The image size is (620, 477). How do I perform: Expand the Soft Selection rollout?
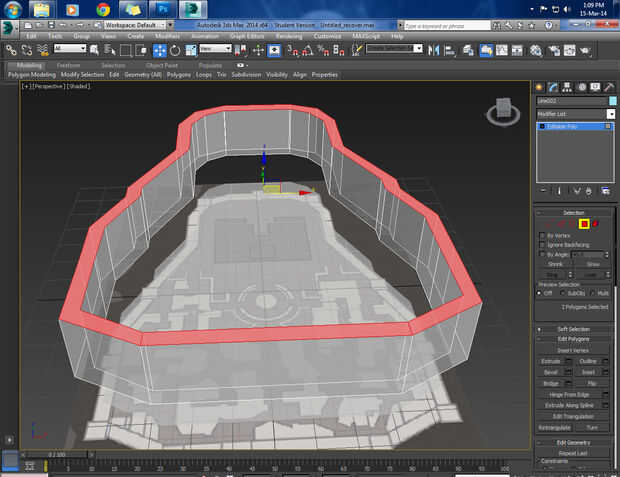point(574,329)
